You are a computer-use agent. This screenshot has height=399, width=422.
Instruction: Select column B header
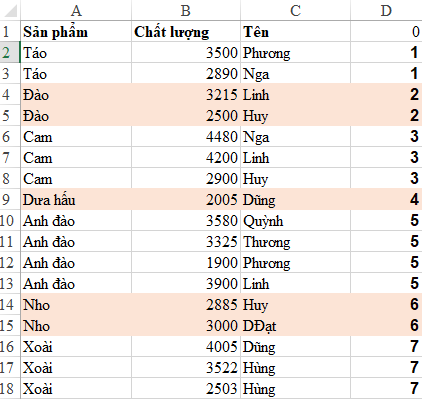click(186, 11)
